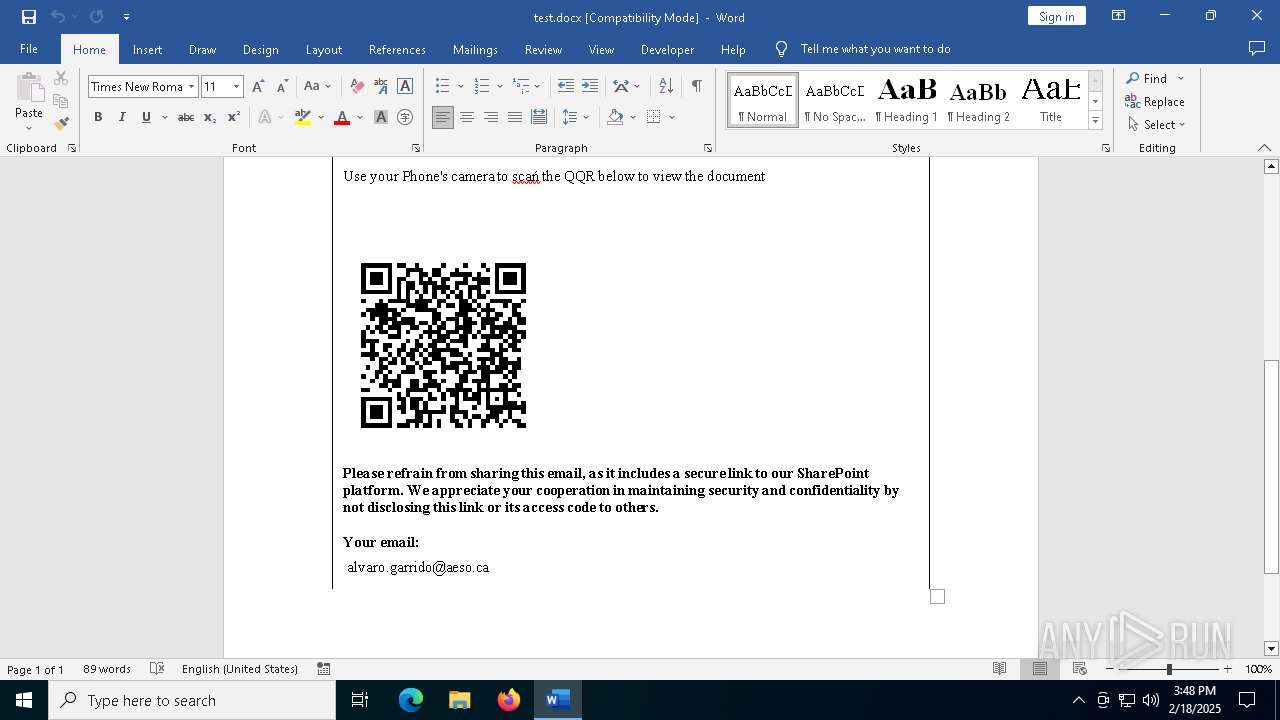The height and width of the screenshot is (720, 1280).
Task: Open the File menu
Action: click(x=29, y=49)
